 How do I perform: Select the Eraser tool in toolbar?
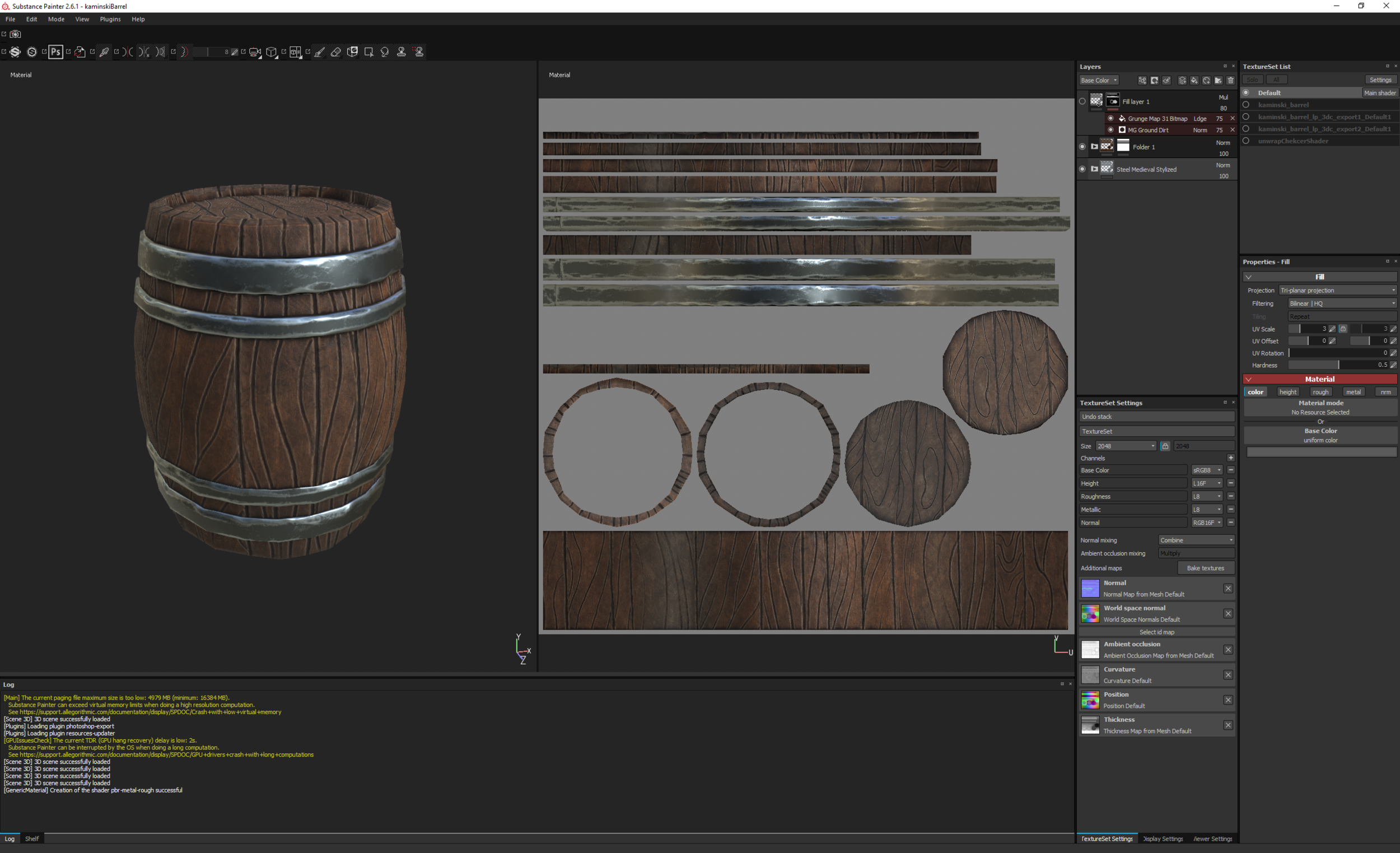tap(336, 52)
